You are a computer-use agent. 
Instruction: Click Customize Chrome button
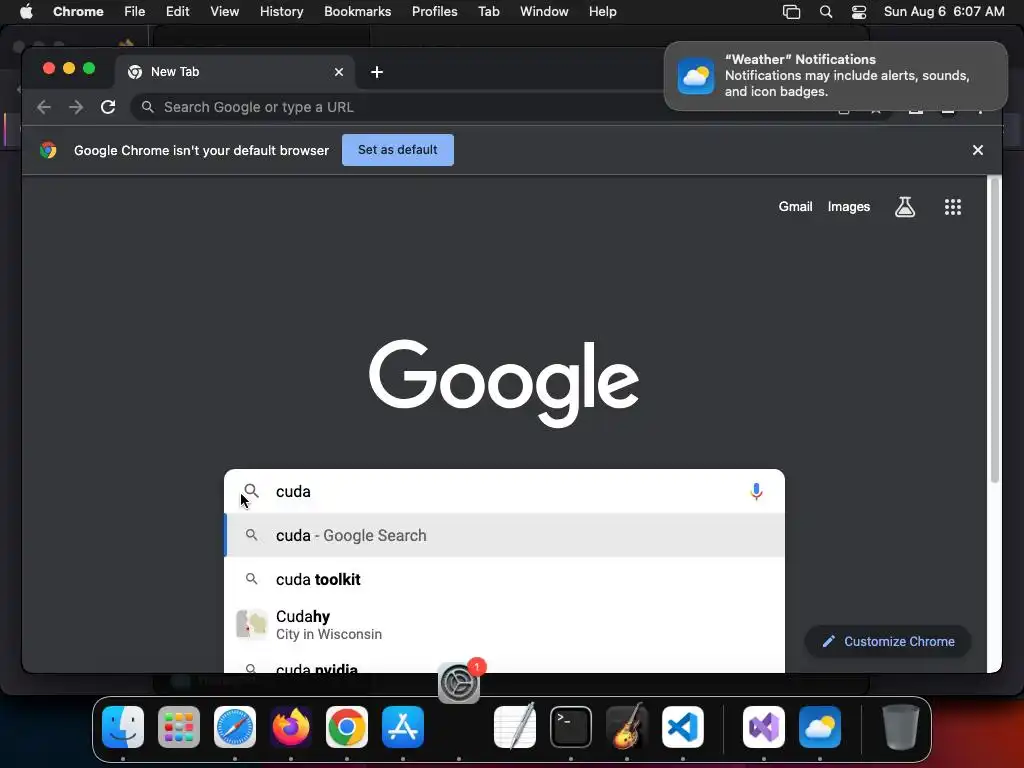pos(888,641)
